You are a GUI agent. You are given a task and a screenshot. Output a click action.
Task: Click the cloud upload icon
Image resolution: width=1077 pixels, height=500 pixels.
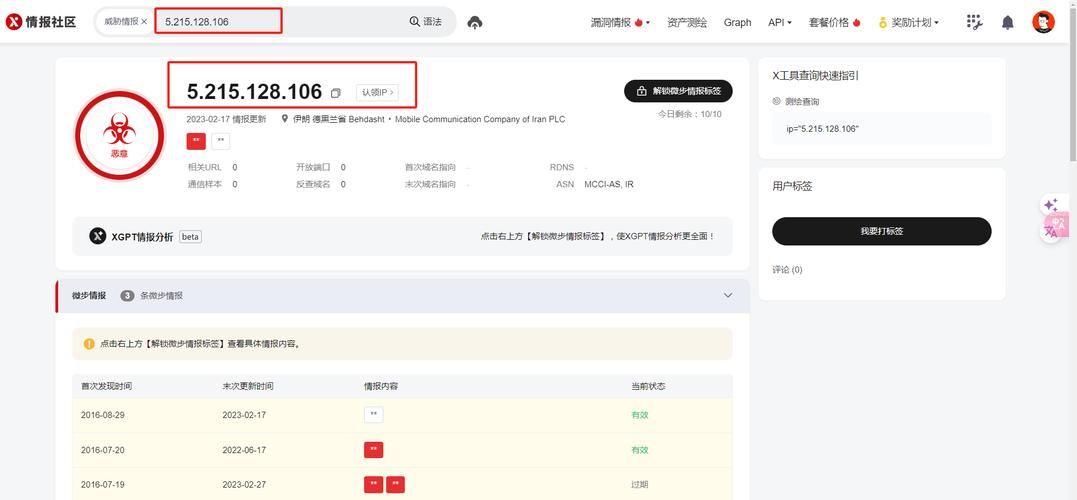tap(475, 23)
